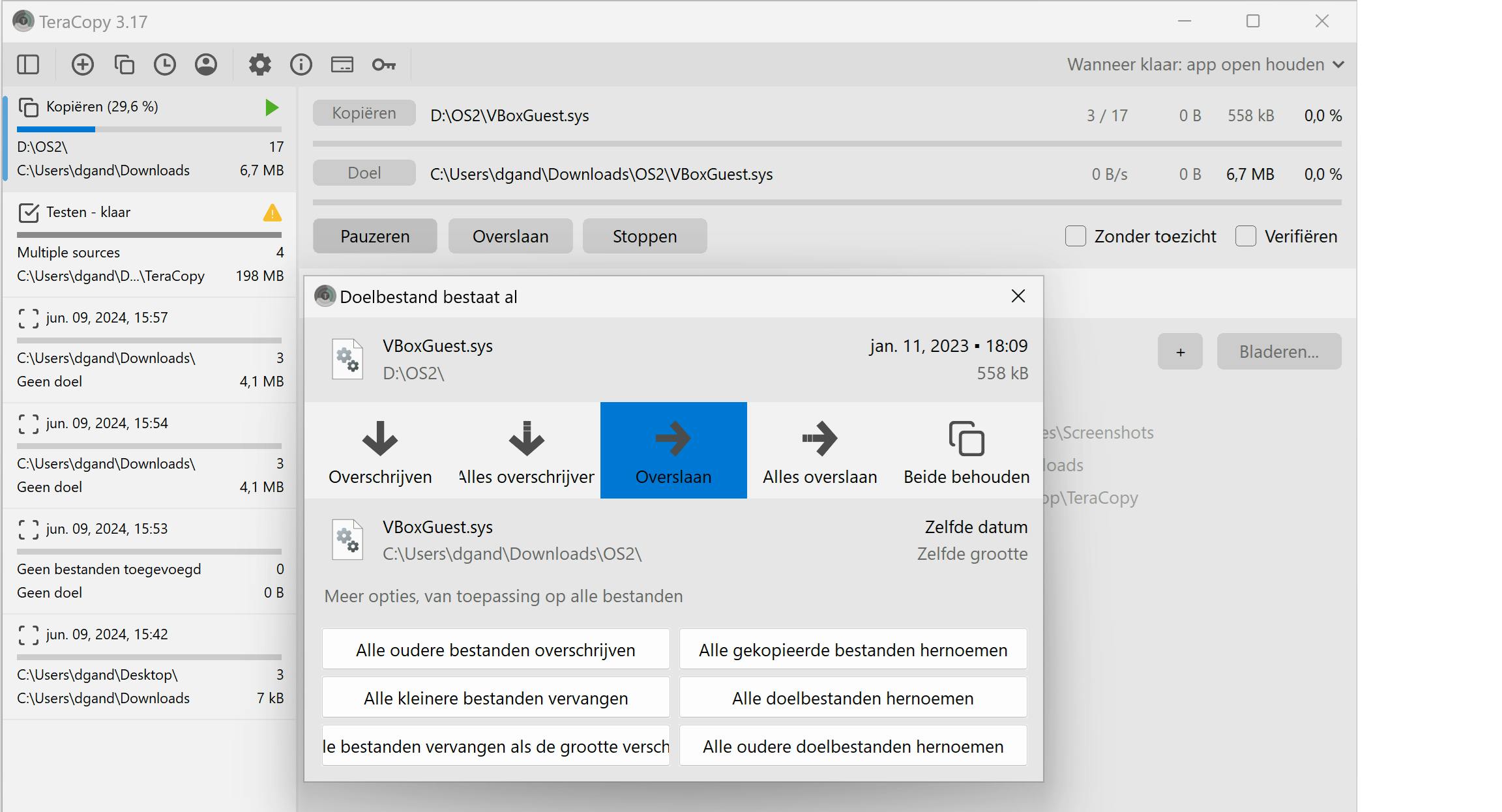Resume the Kopiëren task with green play
The image size is (1502, 812).
272,108
